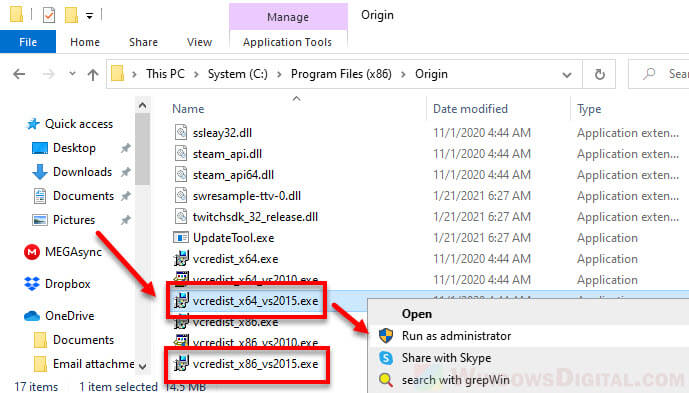Screen dimensions: 689x393
Task: Click Origin breadcrumb in address bar
Action: click(x=431, y=74)
